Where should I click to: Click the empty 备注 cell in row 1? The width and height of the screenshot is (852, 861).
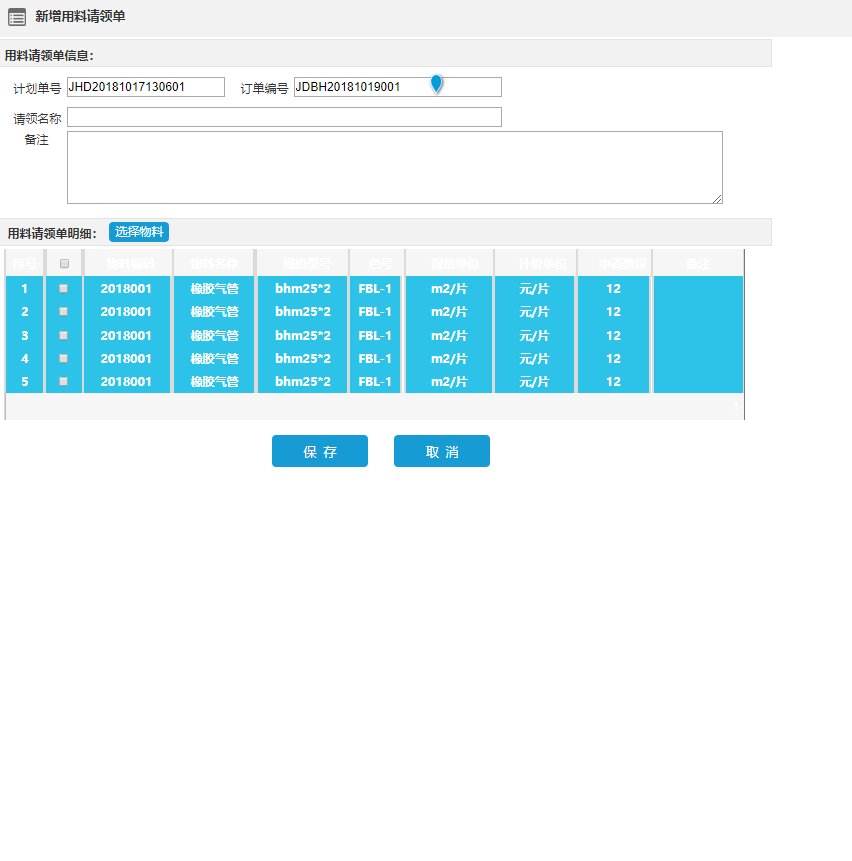[698, 288]
